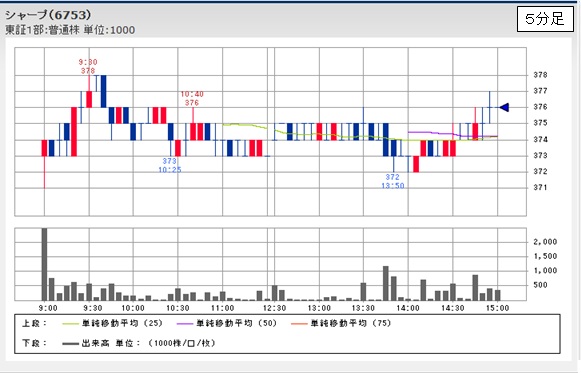Click the tall red candlestick near 9:20
Image resolution: width=581 pixels, height=373 pixels.
74,131
